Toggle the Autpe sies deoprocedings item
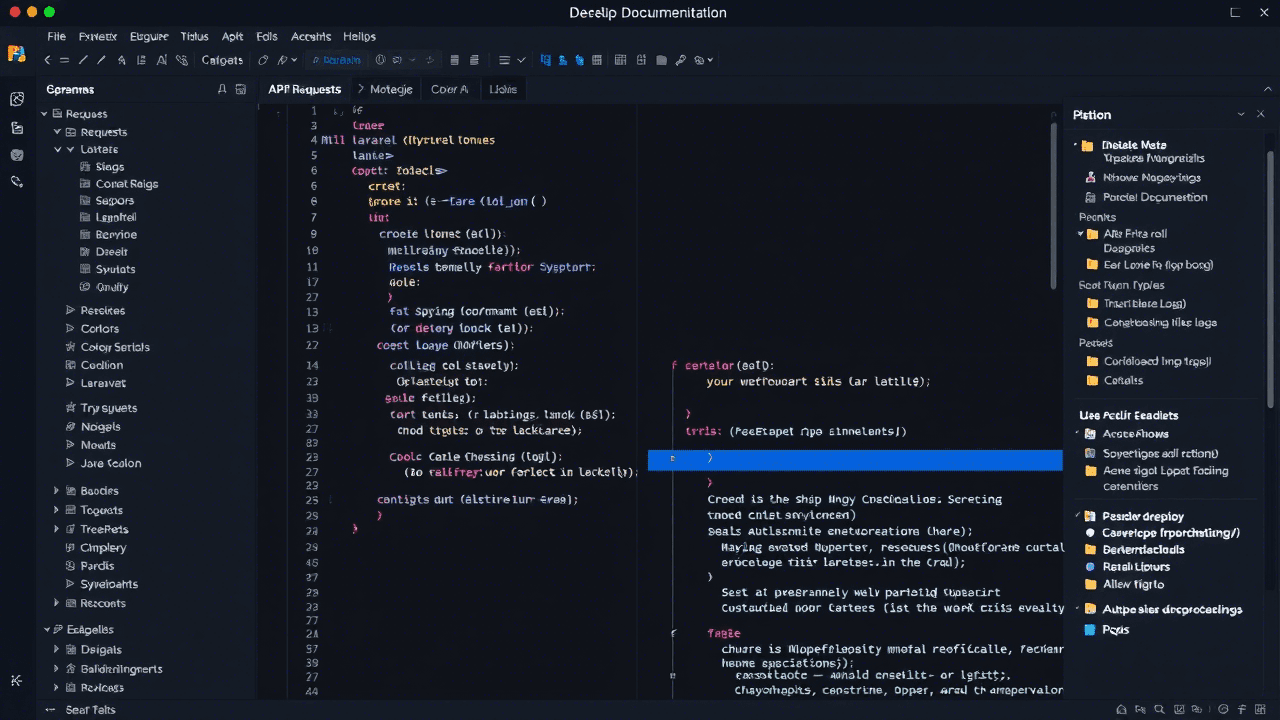The image size is (1280, 720). click(x=1172, y=609)
